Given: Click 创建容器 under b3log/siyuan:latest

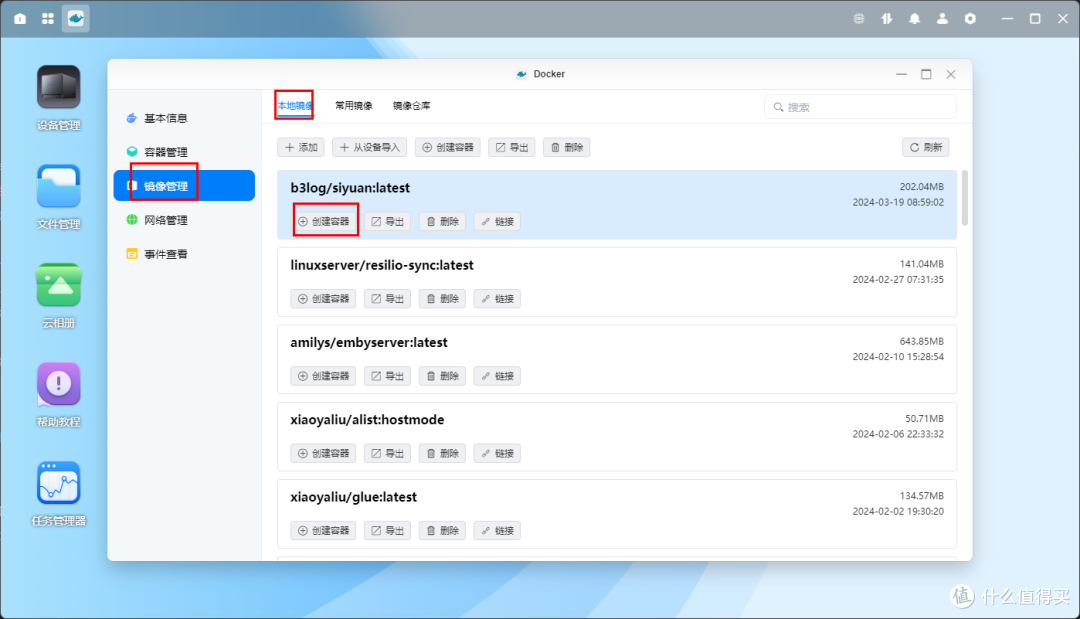Looking at the screenshot, I should pos(324,221).
